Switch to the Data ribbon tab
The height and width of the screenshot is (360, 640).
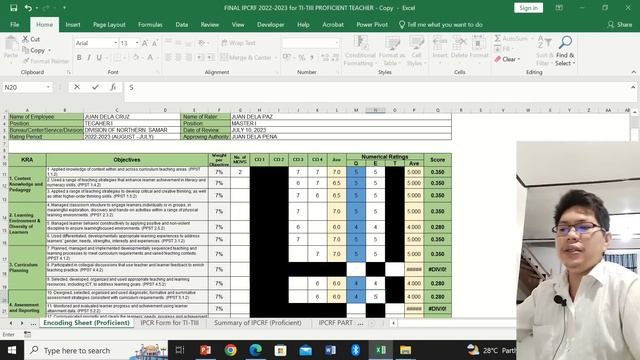pyautogui.click(x=182, y=24)
